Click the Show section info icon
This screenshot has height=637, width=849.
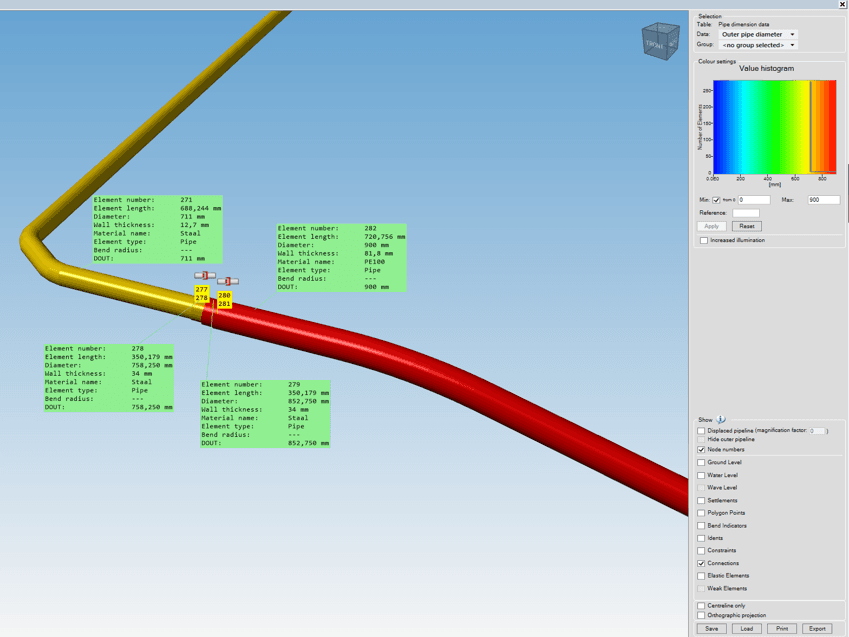(x=721, y=420)
